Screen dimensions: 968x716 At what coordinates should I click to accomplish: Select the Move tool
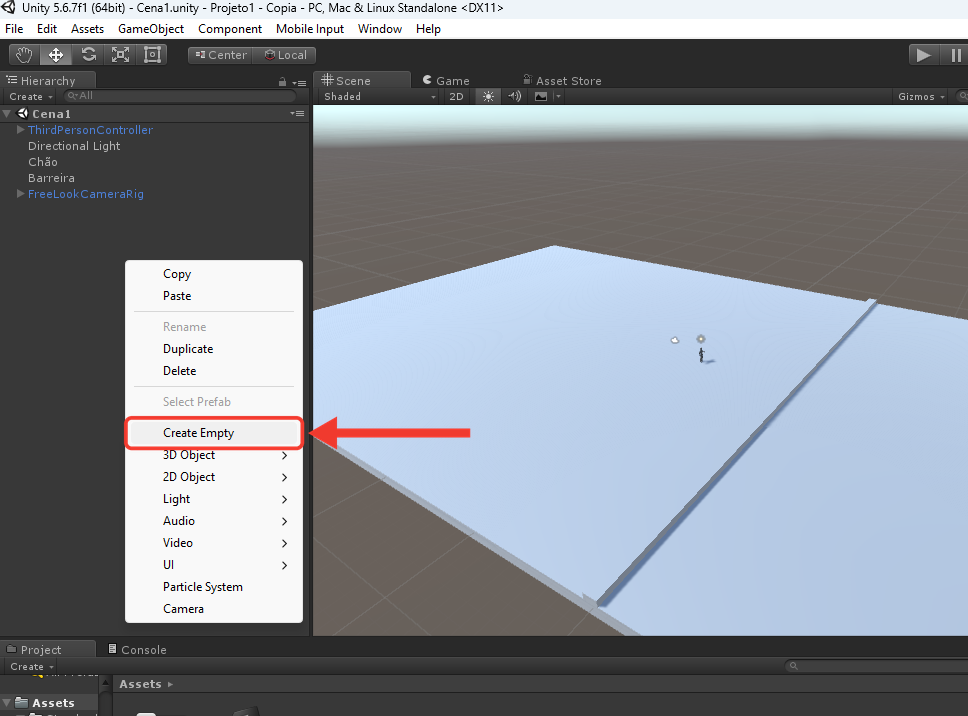point(56,55)
